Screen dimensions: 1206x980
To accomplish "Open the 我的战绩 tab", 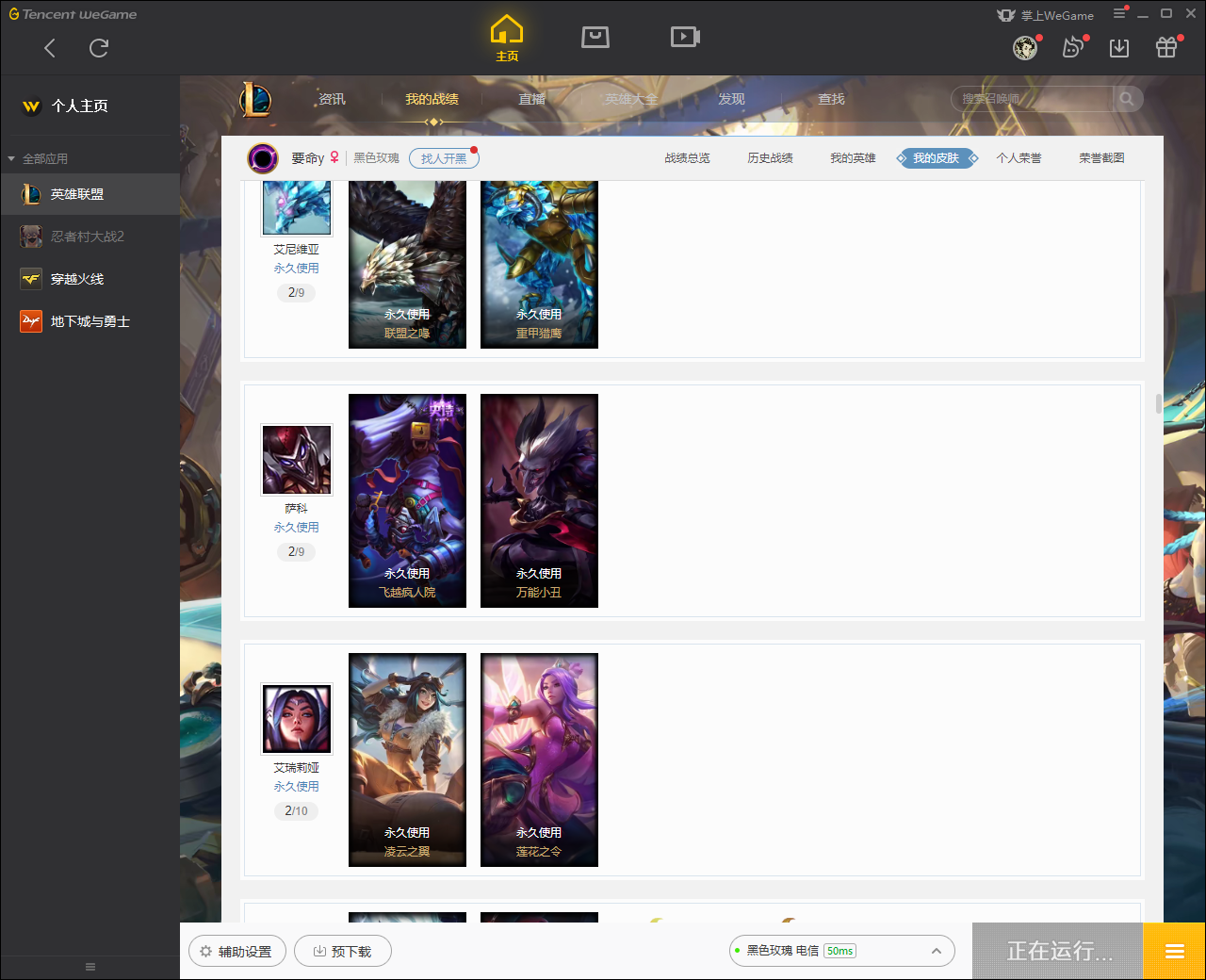I will tap(432, 99).
